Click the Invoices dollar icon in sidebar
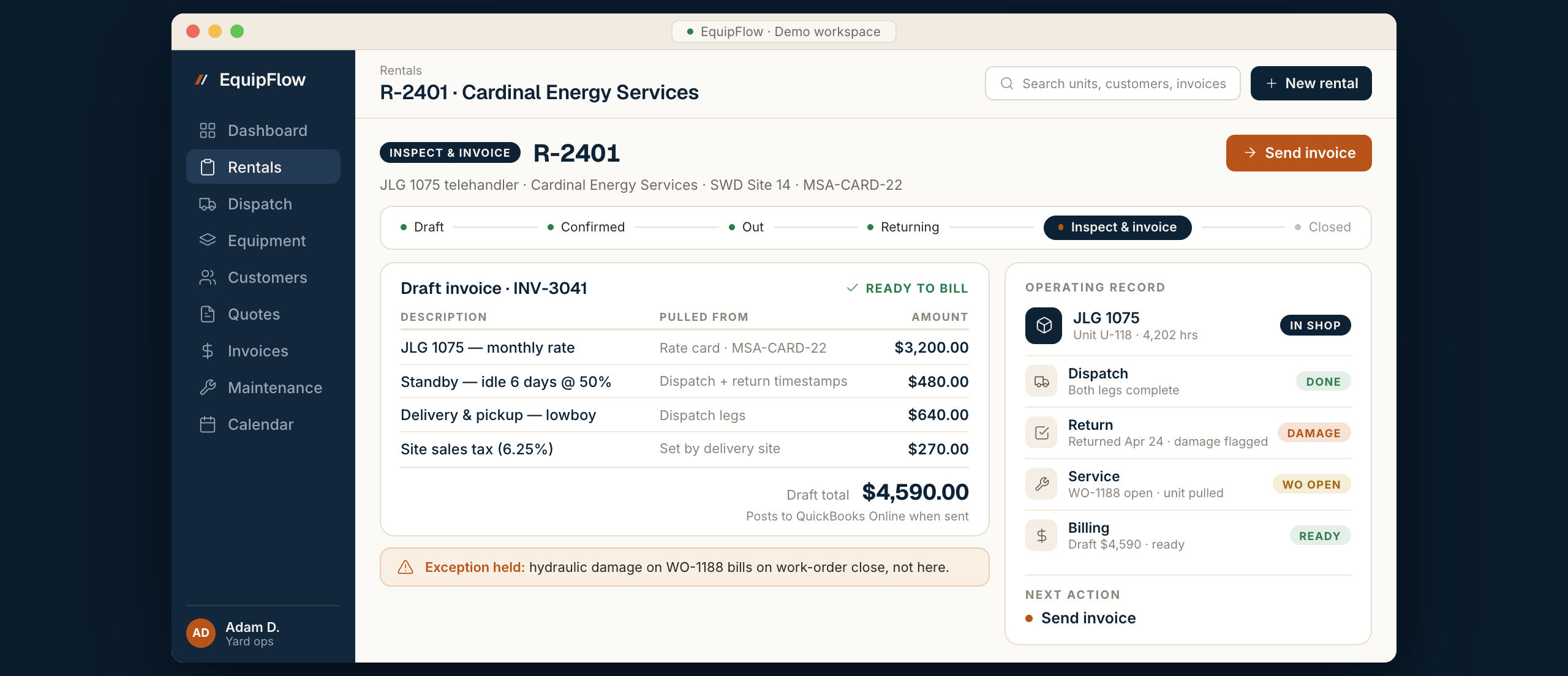This screenshot has width=1568, height=676. (208, 351)
